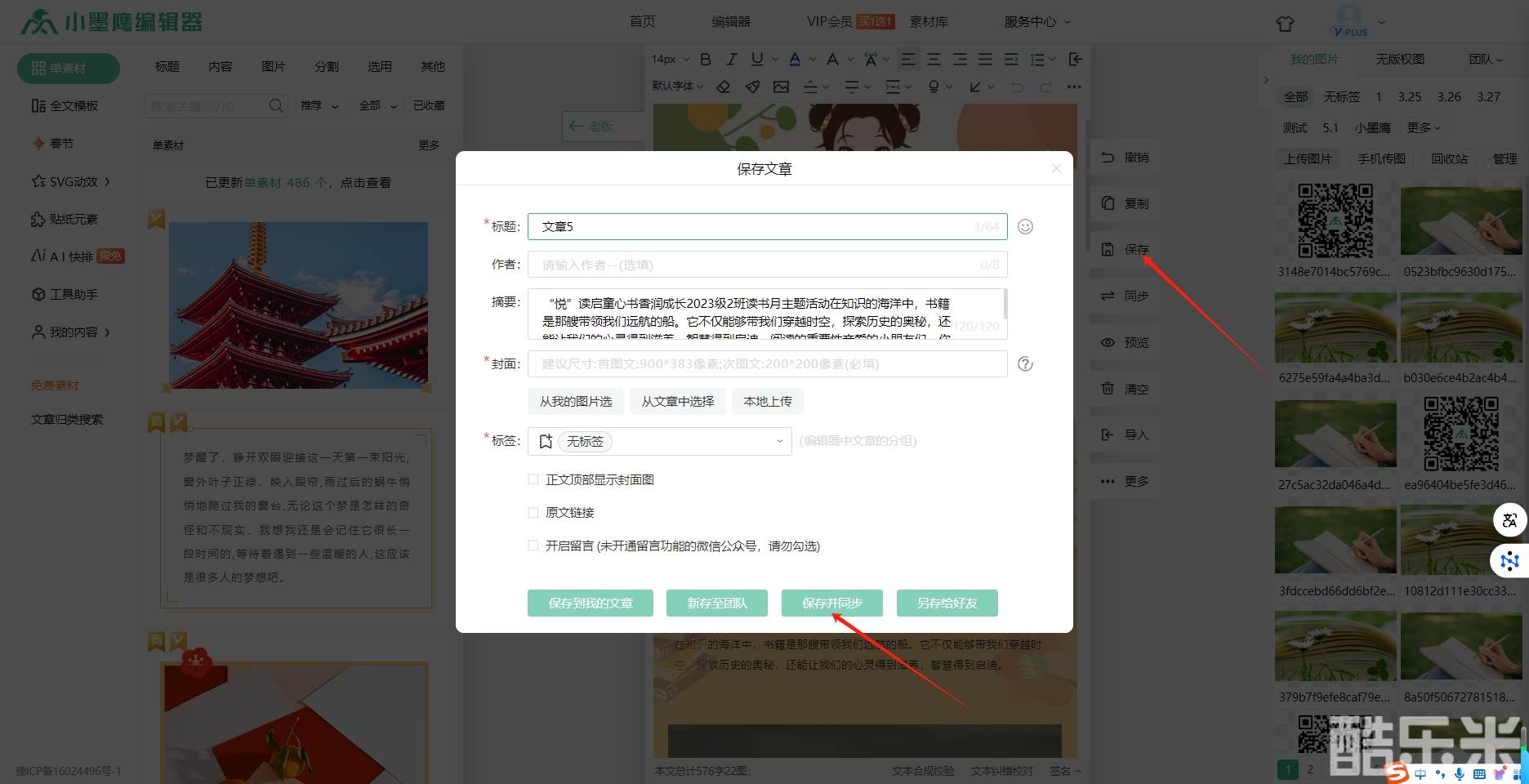
Task: Choose cover via 从文章中选择 button
Action: (x=677, y=401)
